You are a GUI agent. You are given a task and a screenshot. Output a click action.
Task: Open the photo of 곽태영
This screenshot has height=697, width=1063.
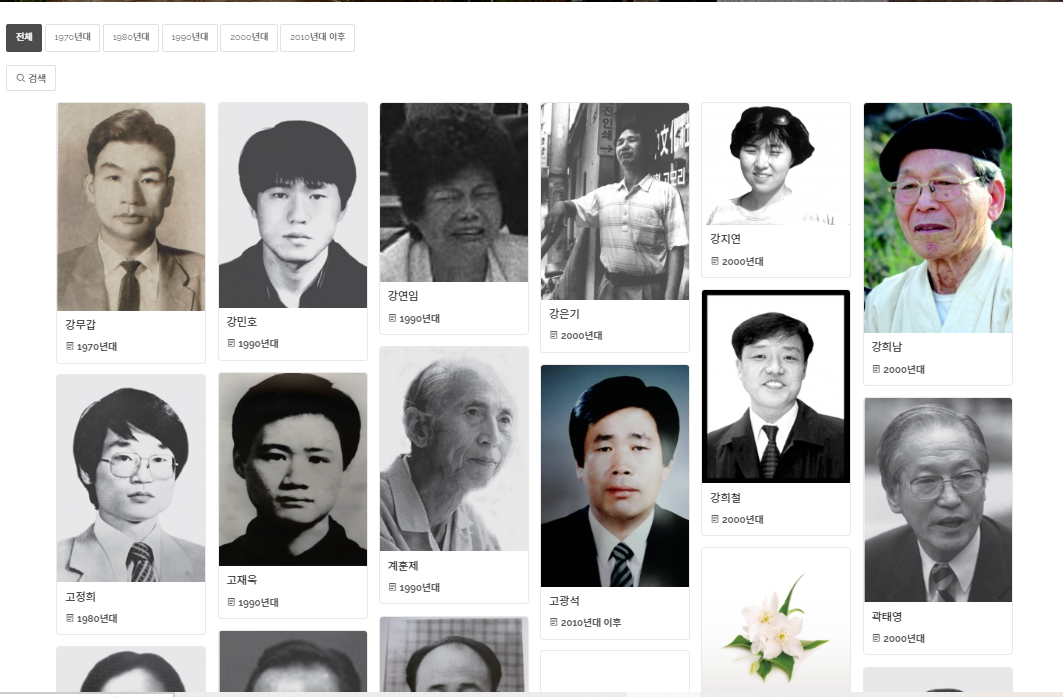tap(938, 500)
